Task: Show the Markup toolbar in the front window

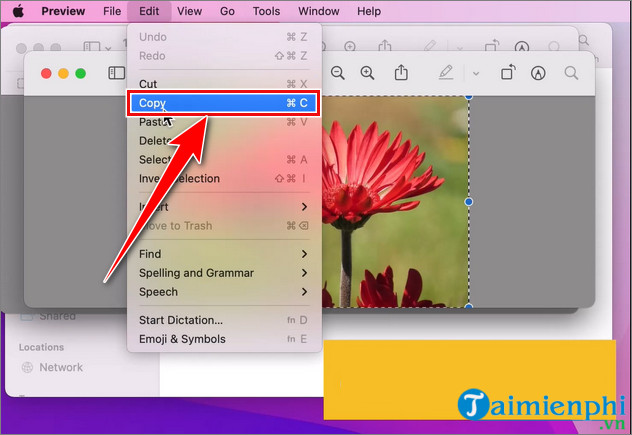Action: [538, 73]
